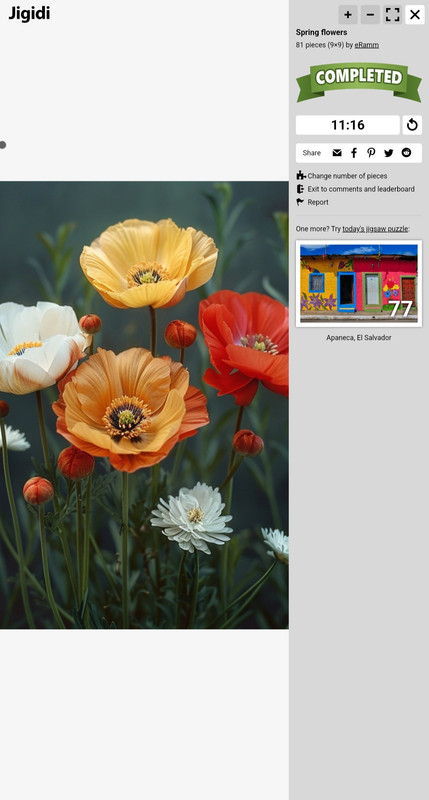This screenshot has height=800, width=429.
Task: Open today's jigsaw puzzle link
Action: point(375,229)
